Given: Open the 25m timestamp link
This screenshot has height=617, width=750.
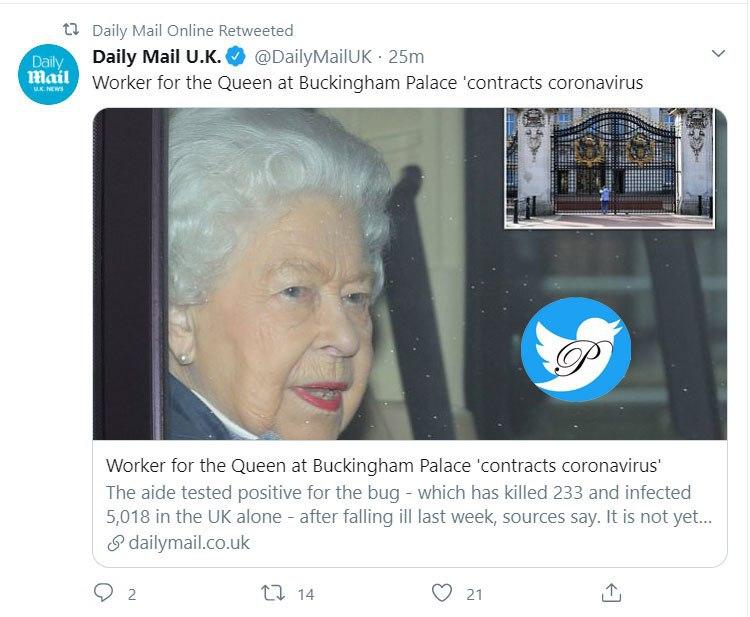Looking at the screenshot, I should [406, 55].
